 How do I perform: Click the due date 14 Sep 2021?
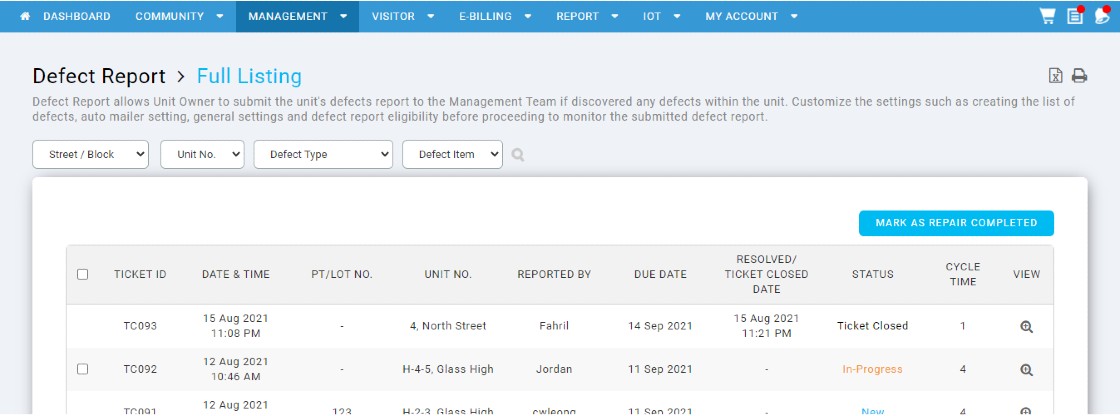point(660,326)
